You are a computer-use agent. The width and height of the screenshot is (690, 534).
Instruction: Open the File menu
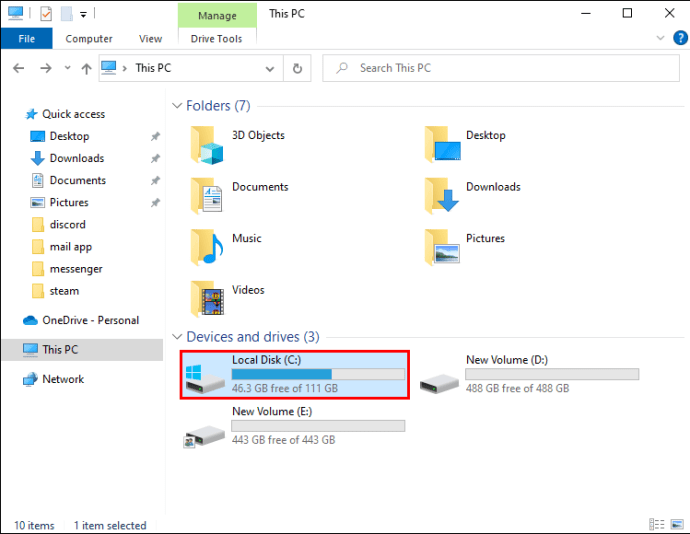(27, 38)
